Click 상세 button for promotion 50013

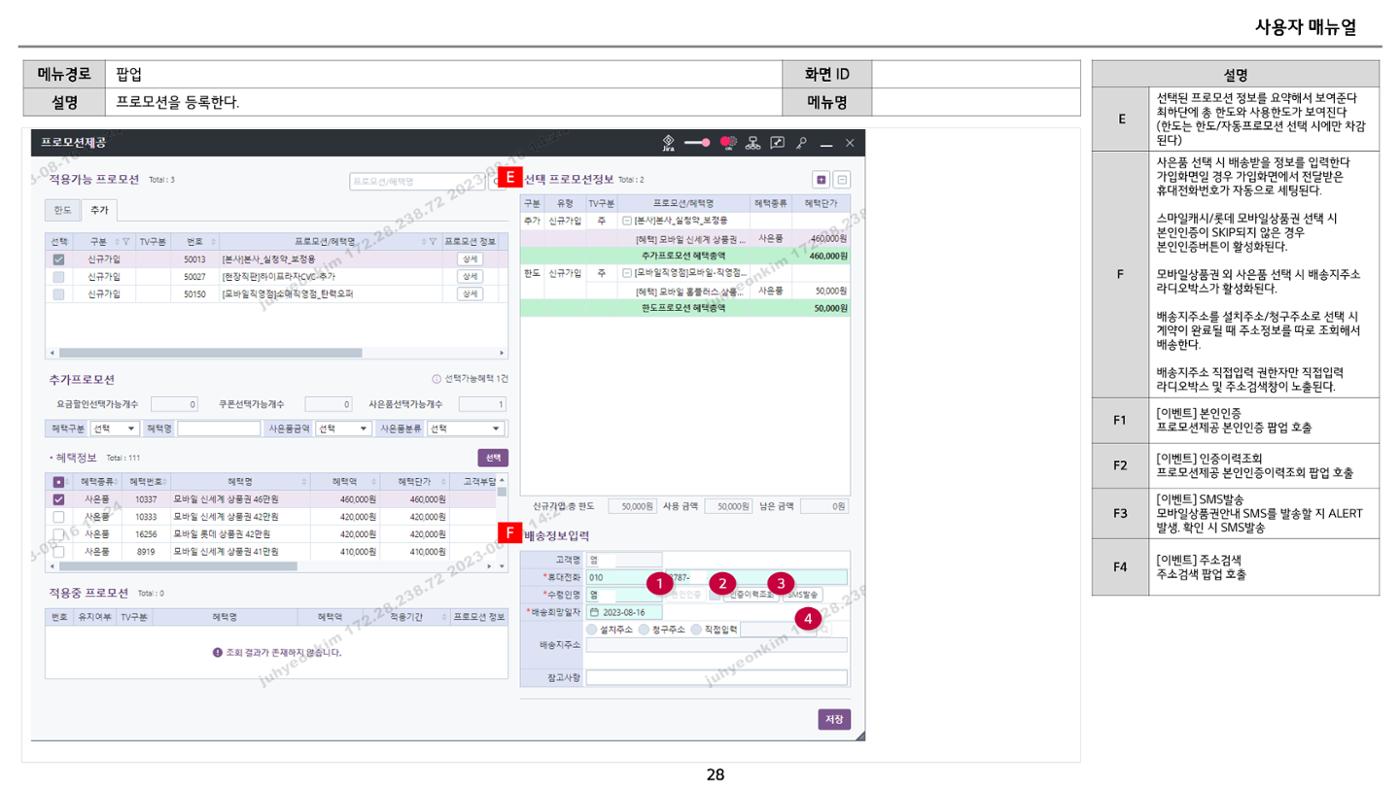469,259
